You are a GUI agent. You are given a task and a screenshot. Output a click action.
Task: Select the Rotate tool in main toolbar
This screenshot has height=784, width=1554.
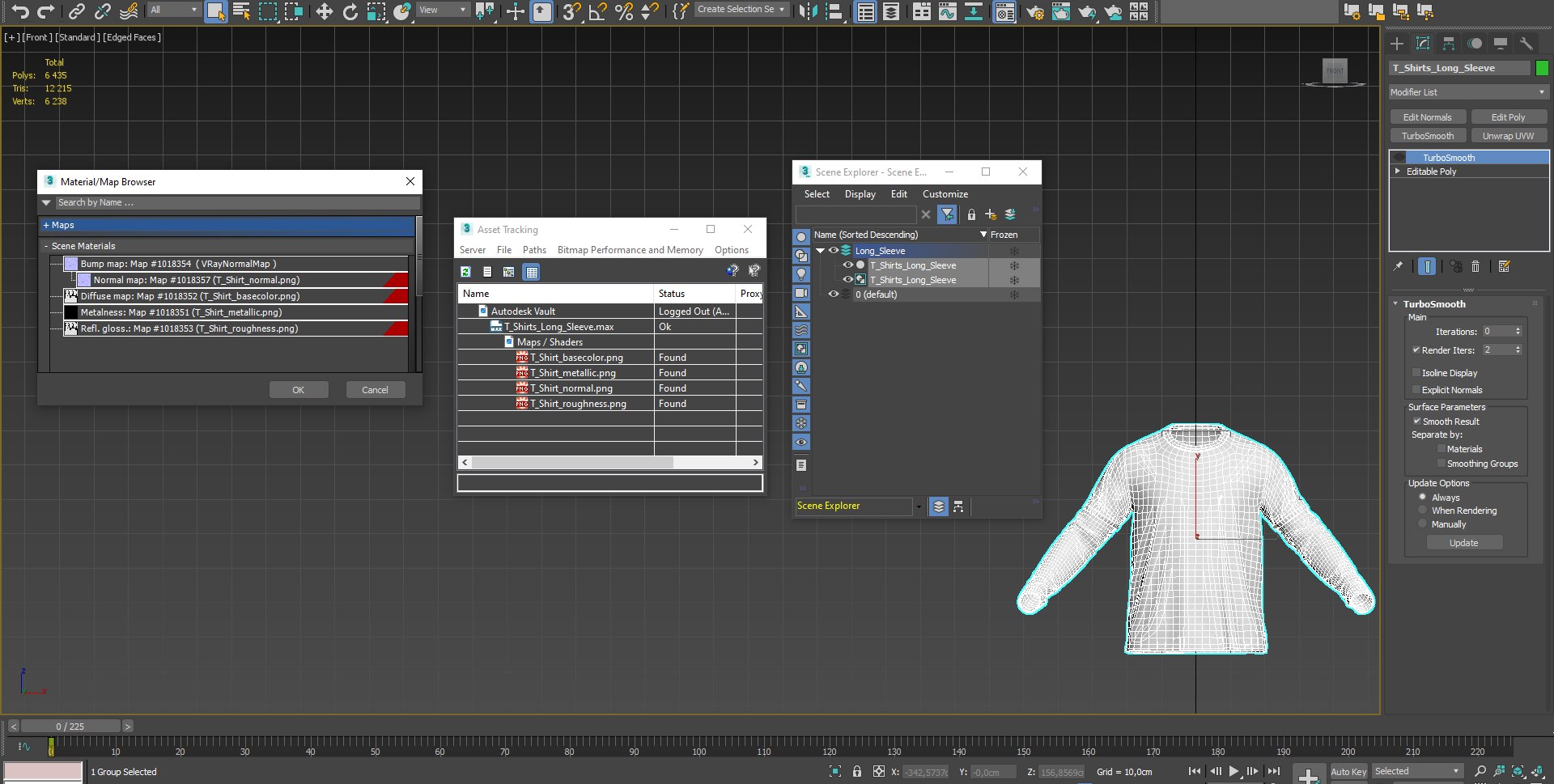click(350, 11)
